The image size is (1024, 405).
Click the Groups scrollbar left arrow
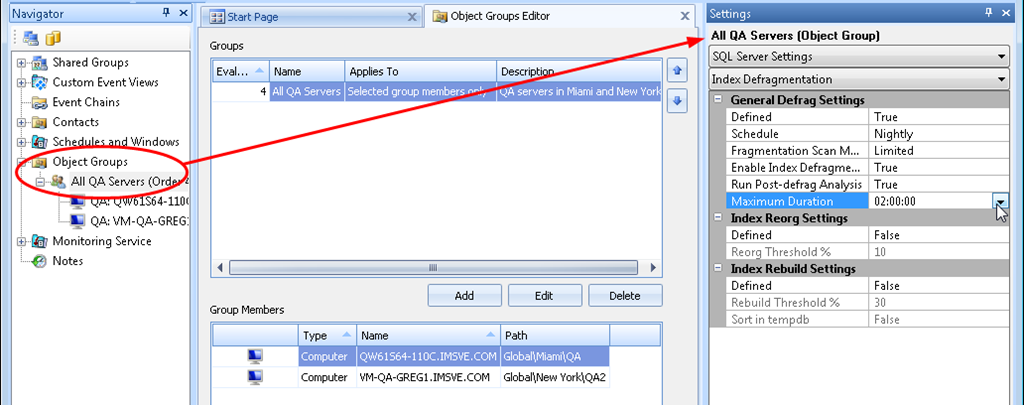pos(220,268)
